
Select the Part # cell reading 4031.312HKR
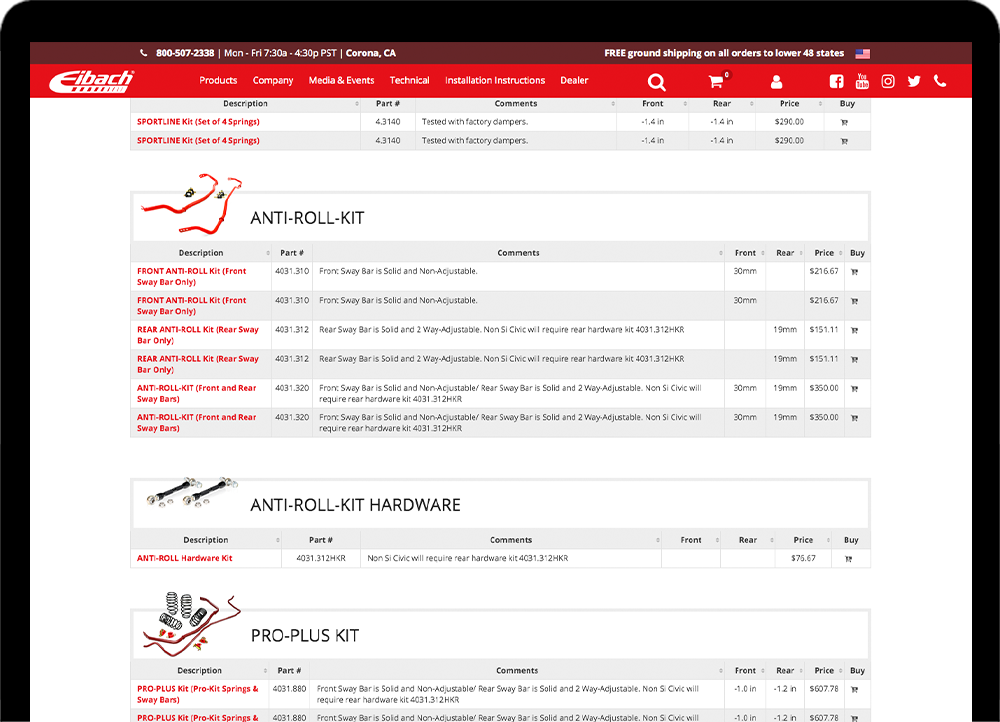coord(321,559)
